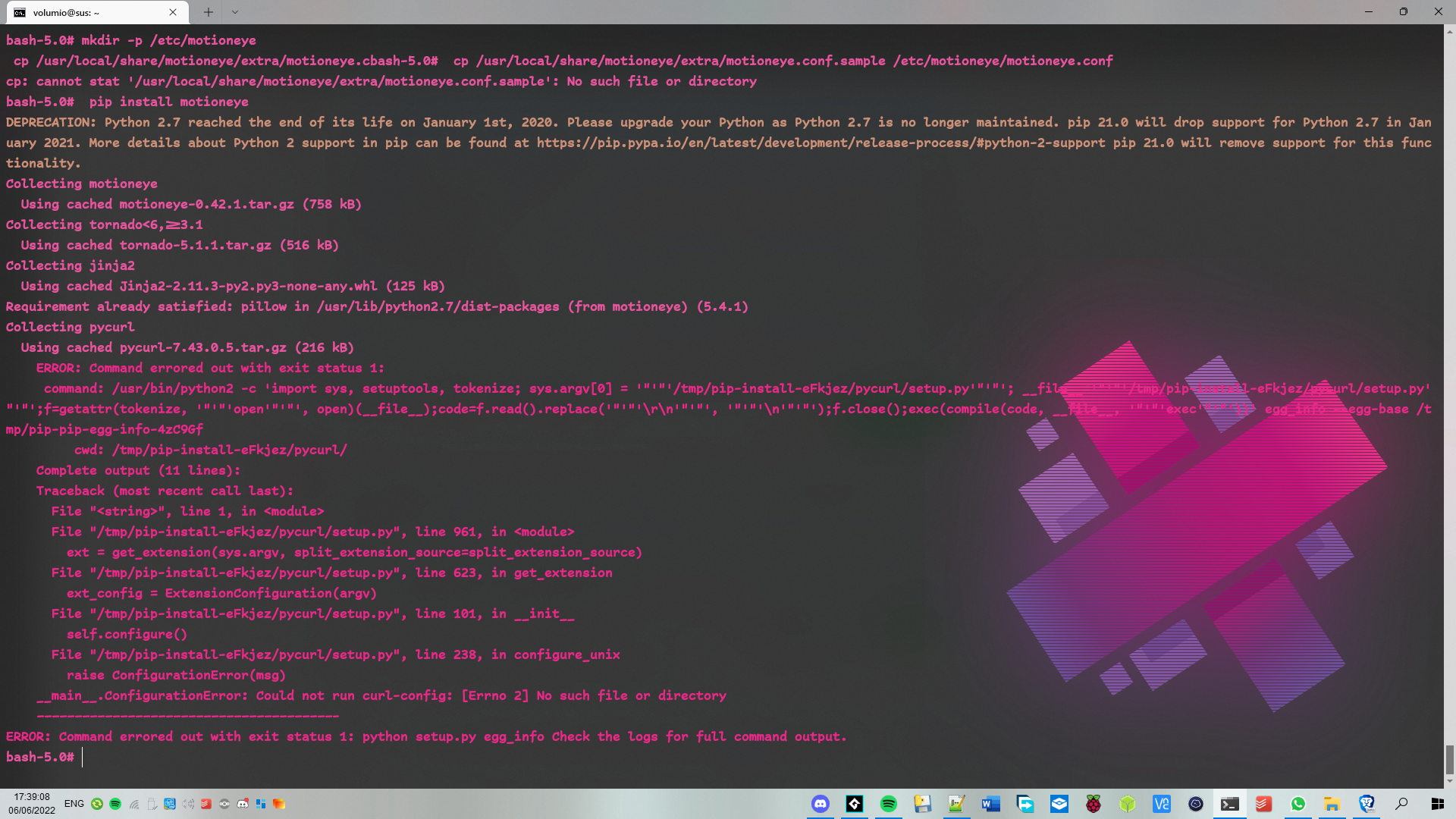Close the volumio@sus terminal tab

tap(173, 12)
